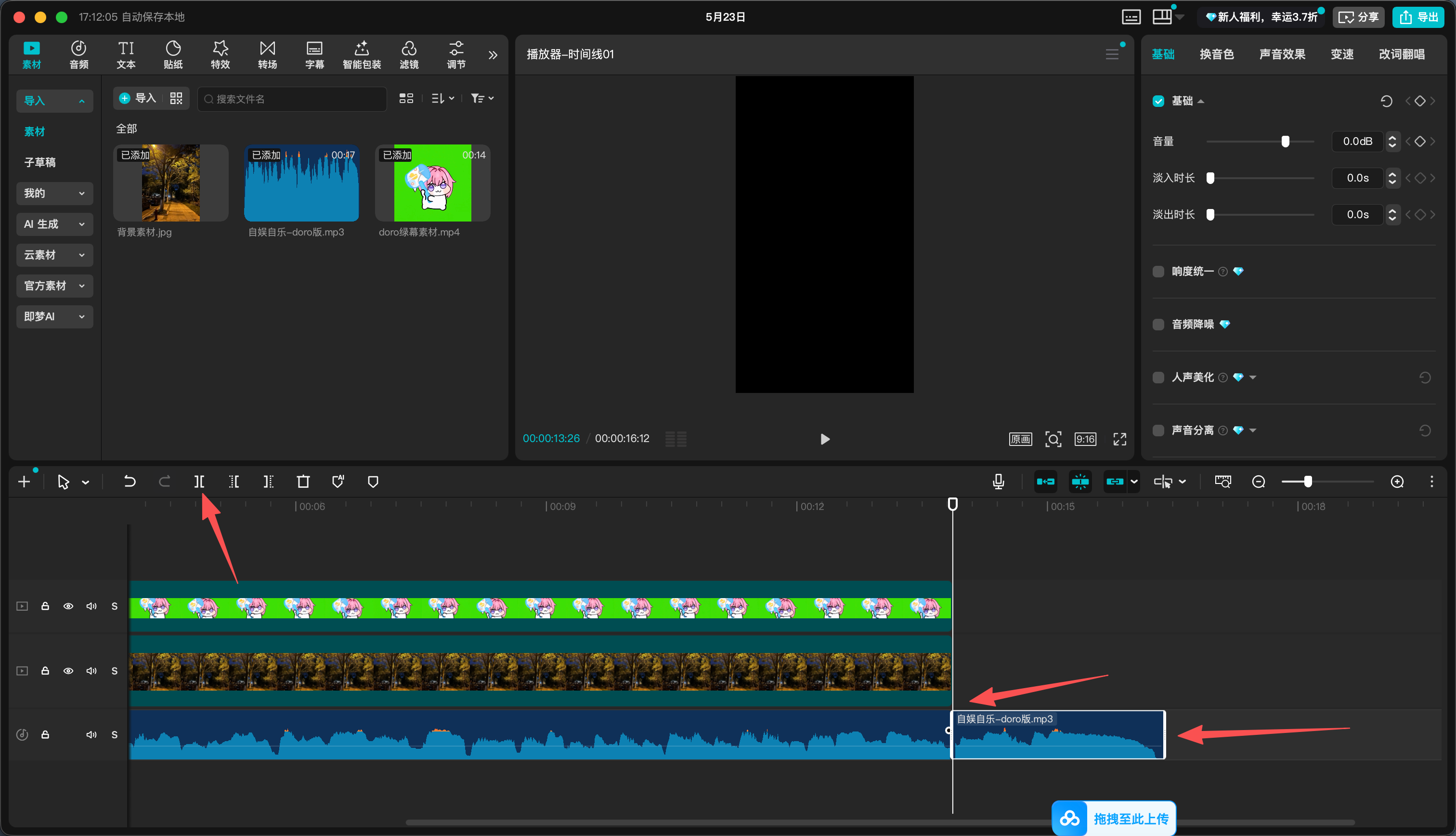
Task: Toggle auto snapping in timeline toolbar
Action: click(1080, 482)
